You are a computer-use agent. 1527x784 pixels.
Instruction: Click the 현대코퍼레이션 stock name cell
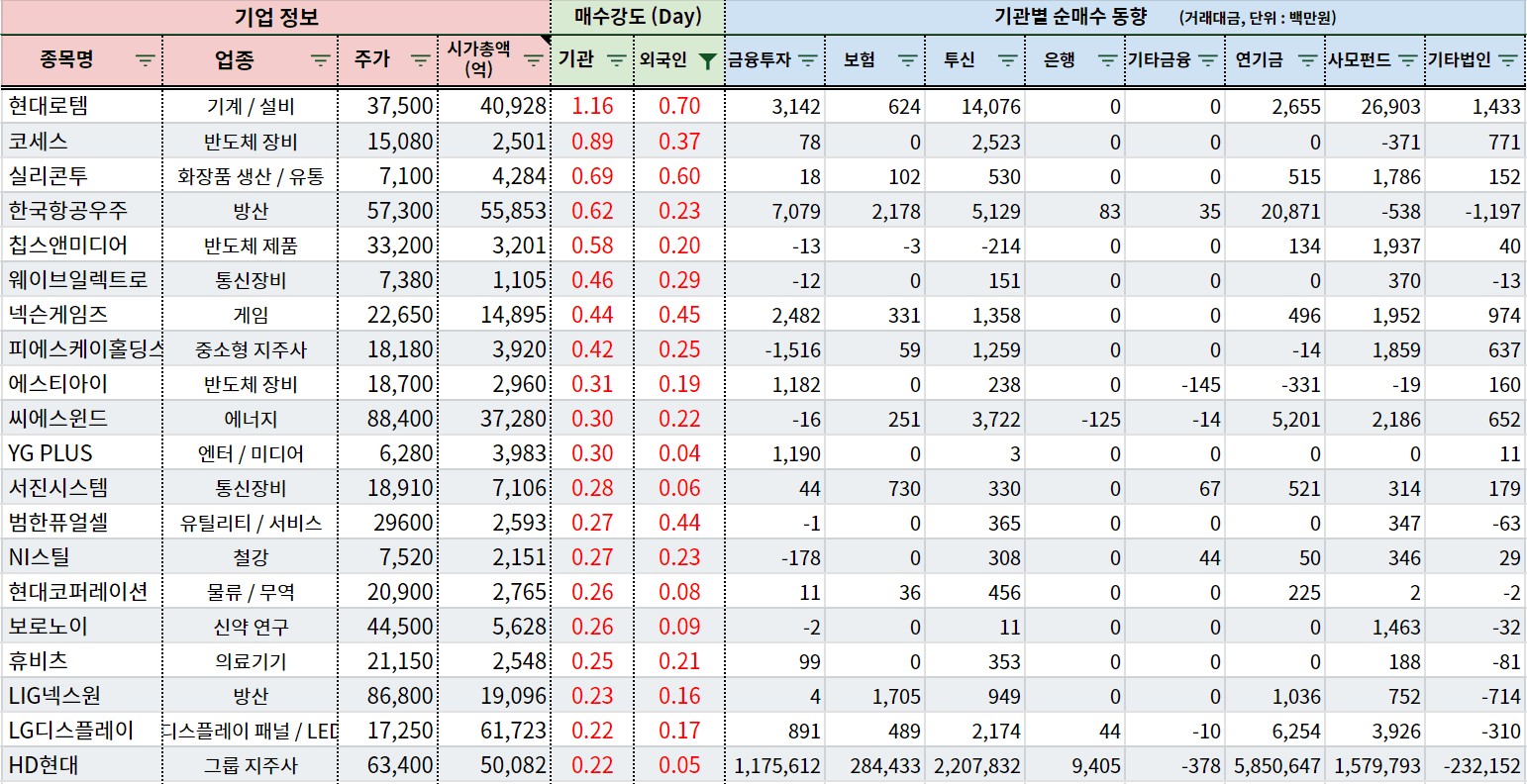(x=81, y=592)
